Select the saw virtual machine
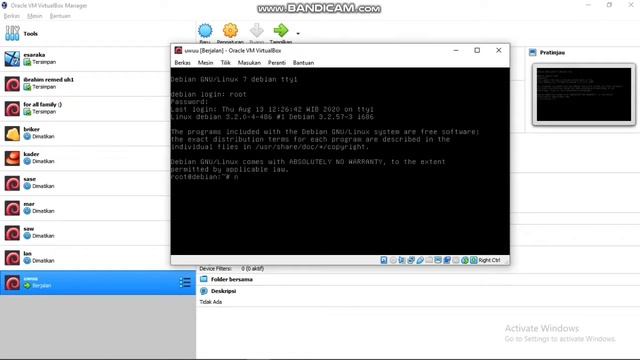Screen dimensions: 640x360 pos(98,233)
